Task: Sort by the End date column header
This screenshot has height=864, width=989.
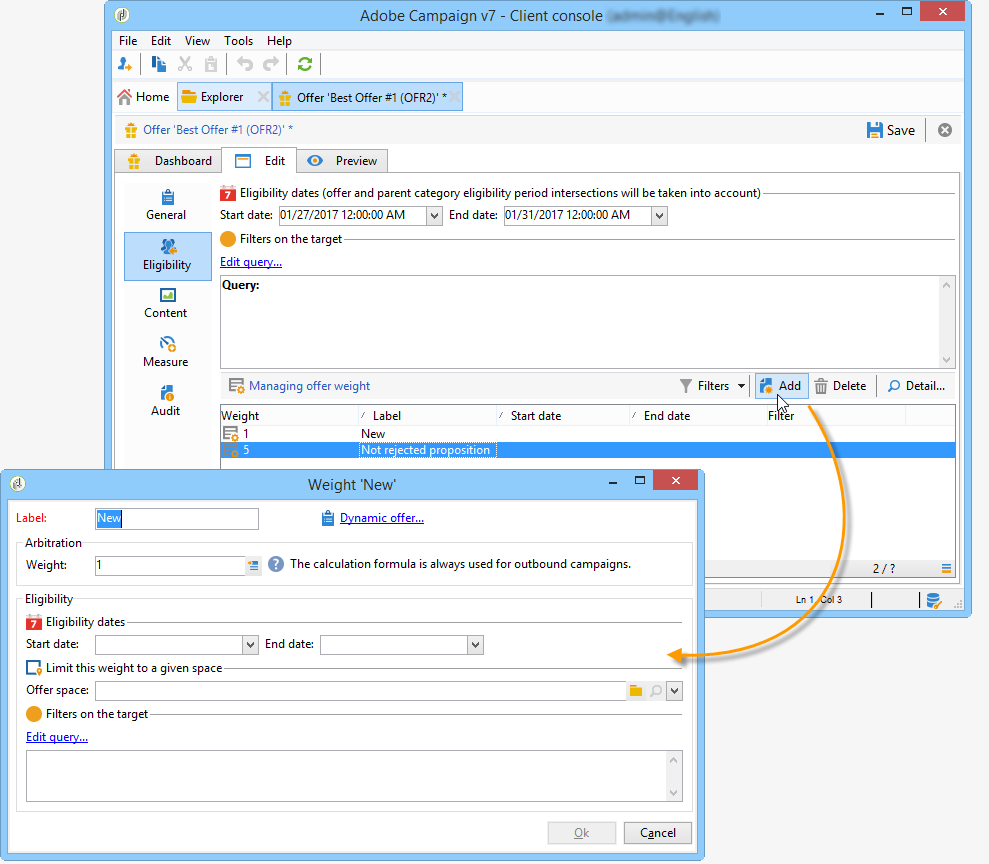Action: [x=698, y=416]
